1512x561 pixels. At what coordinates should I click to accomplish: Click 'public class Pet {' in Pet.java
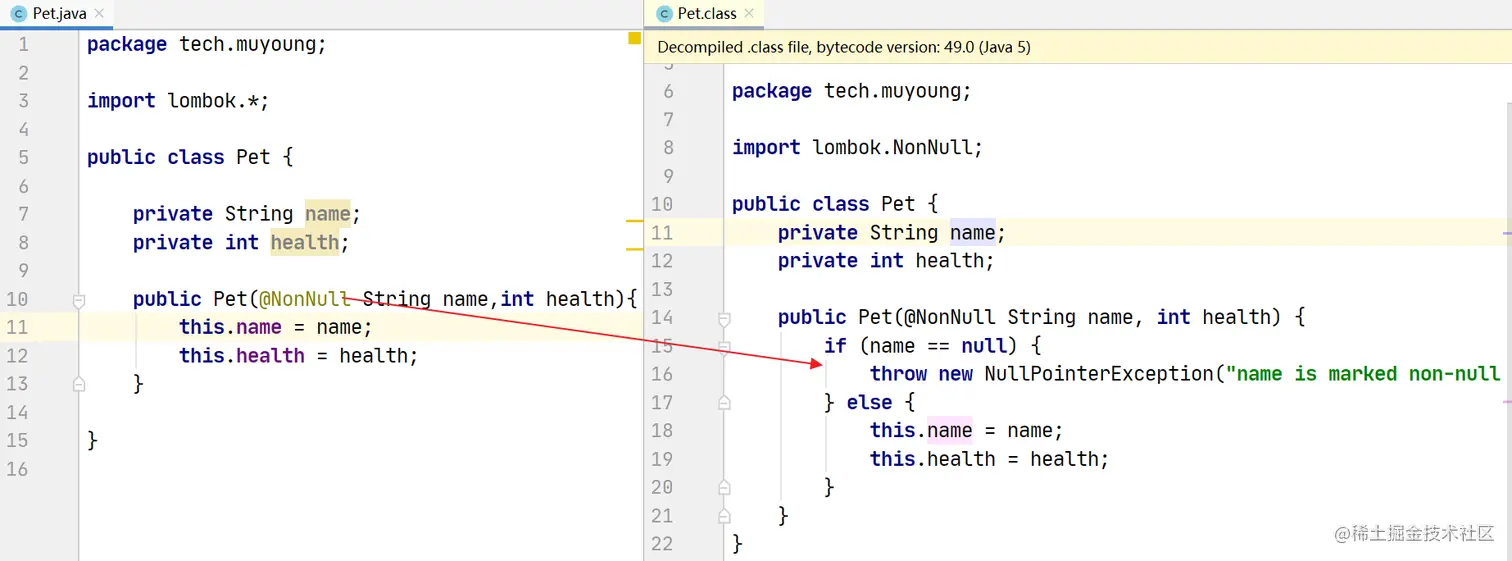(x=190, y=157)
